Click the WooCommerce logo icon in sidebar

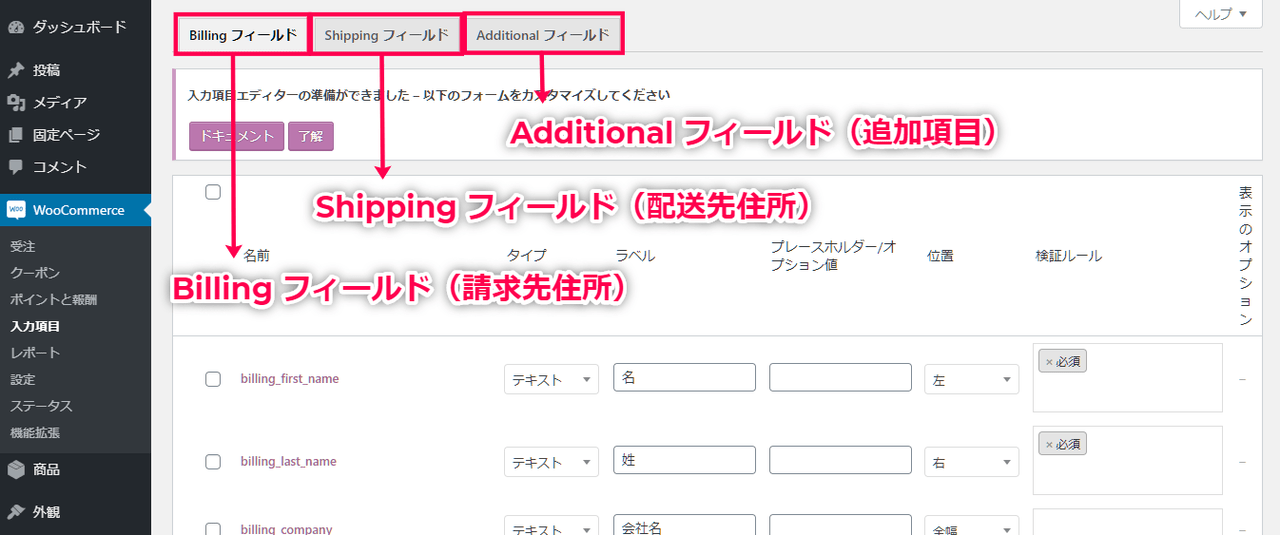[x=16, y=210]
